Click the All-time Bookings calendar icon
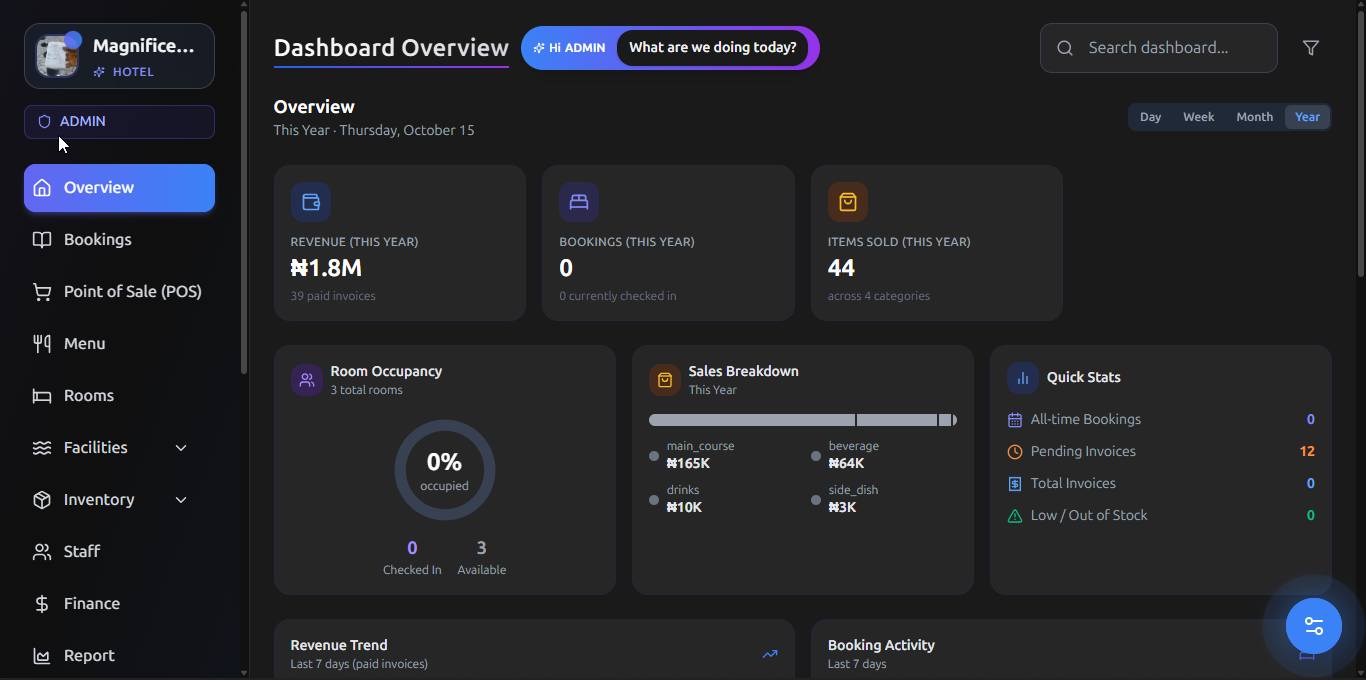The width and height of the screenshot is (1366, 680). pos(1015,420)
